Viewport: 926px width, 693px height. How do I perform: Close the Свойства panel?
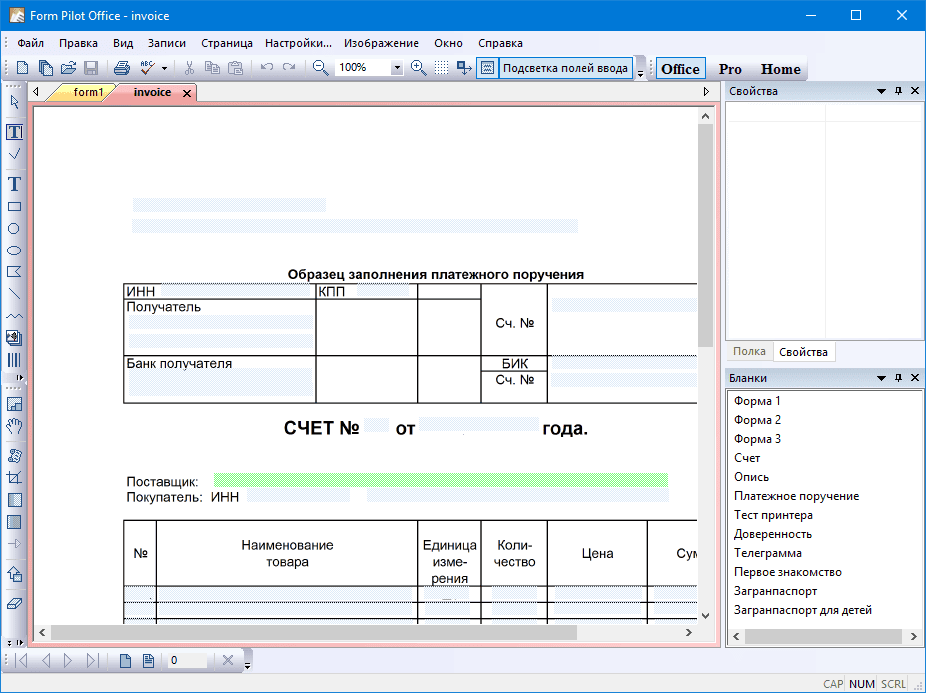pos(915,91)
